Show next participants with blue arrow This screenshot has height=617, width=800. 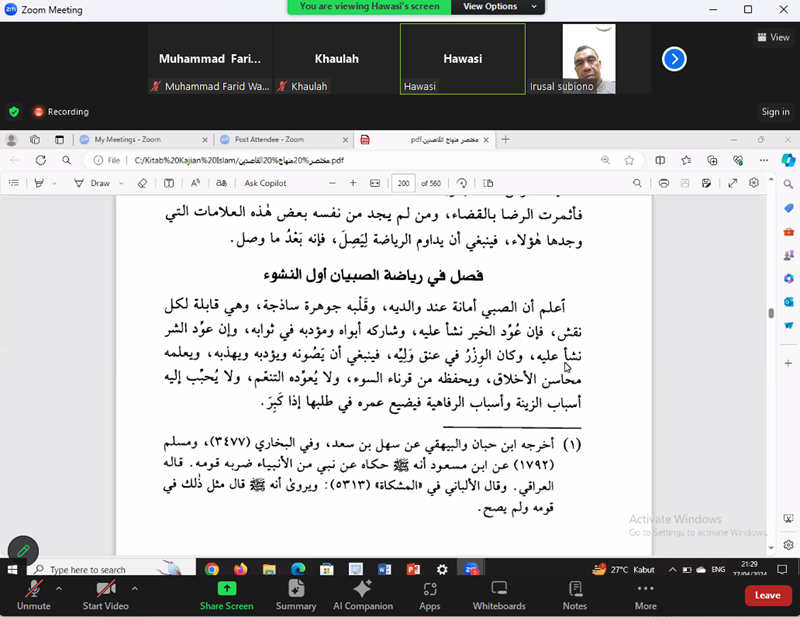click(x=674, y=59)
